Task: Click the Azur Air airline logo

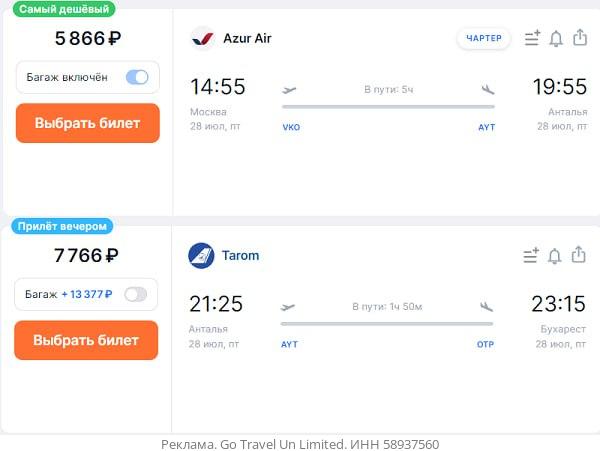Action: click(203, 39)
